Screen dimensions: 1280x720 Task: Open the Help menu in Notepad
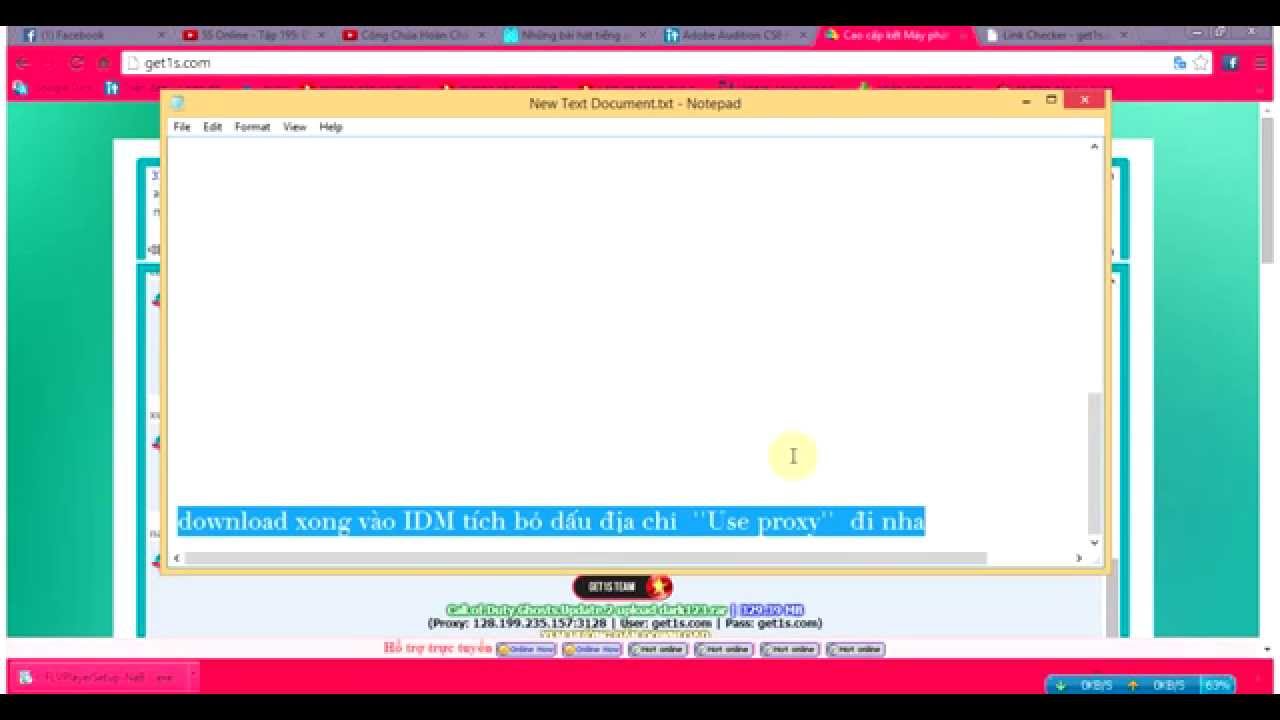tap(330, 127)
